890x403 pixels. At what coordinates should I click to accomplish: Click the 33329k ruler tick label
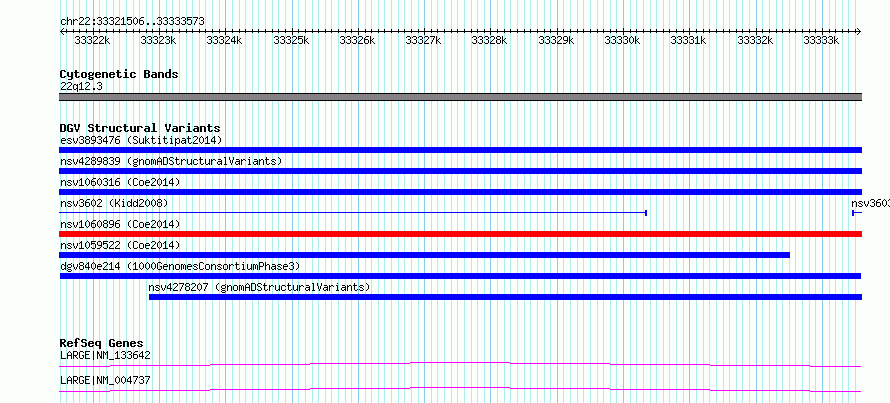[x=556, y=40]
